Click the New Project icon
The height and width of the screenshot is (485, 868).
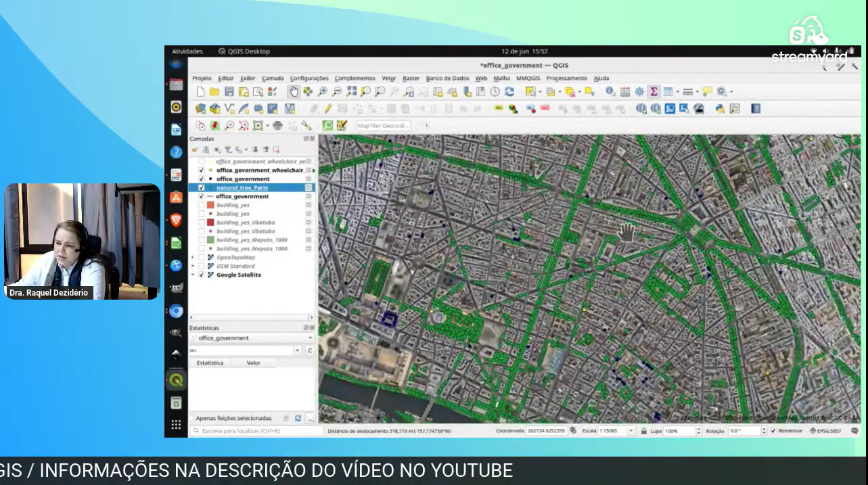click(200, 92)
